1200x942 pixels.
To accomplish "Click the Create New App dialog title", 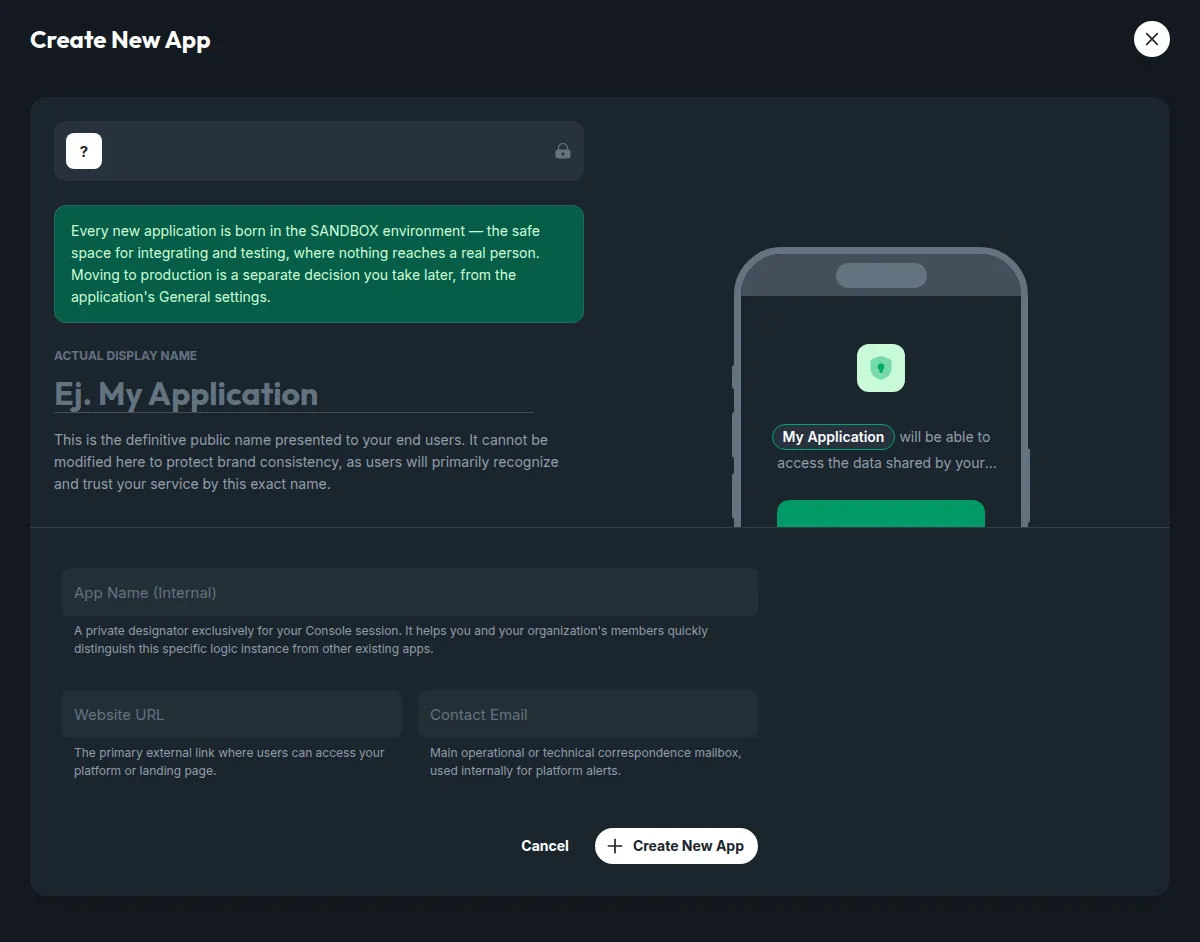I will [120, 40].
